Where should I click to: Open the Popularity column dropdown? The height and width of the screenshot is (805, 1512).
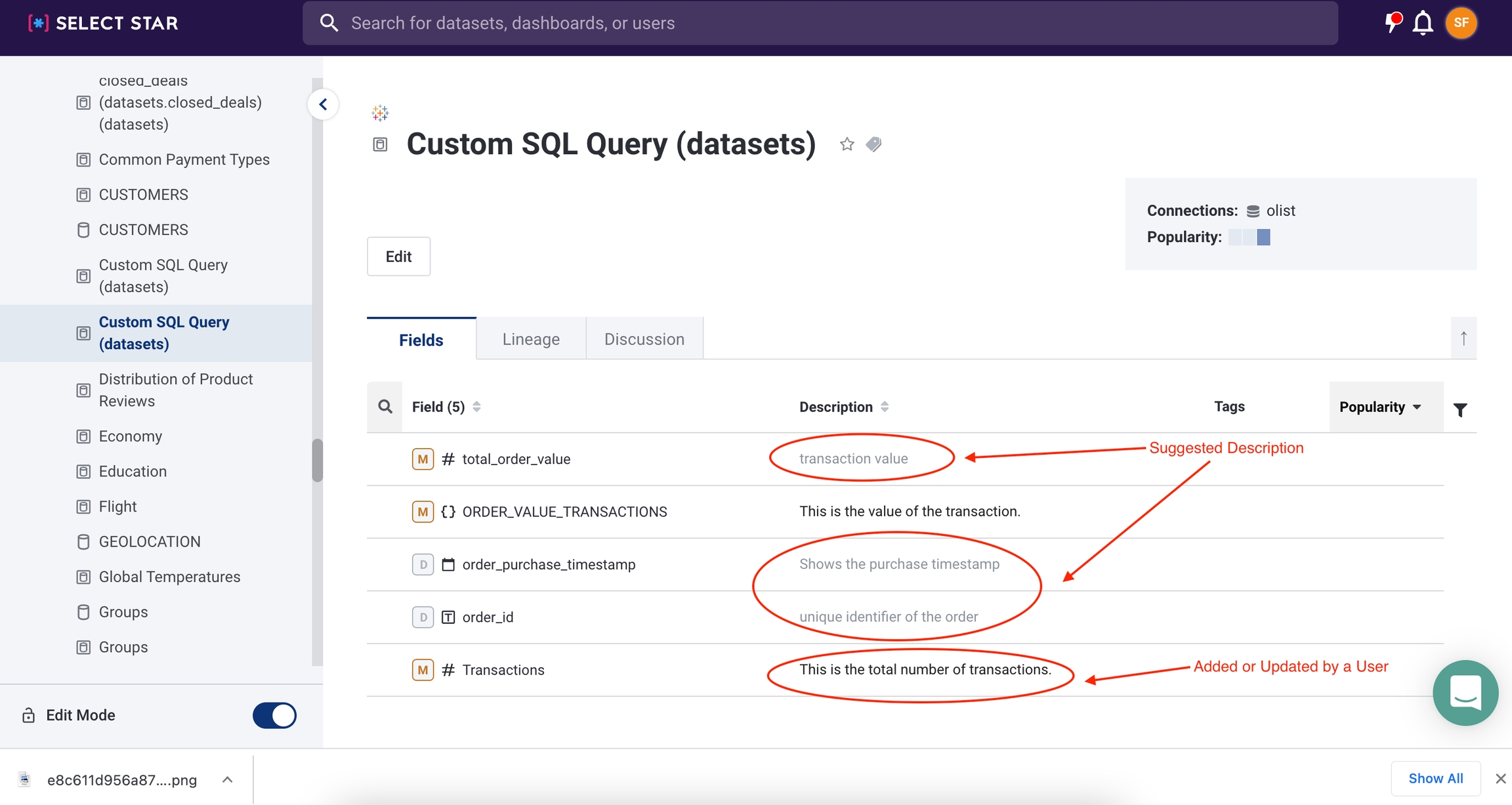point(1381,407)
